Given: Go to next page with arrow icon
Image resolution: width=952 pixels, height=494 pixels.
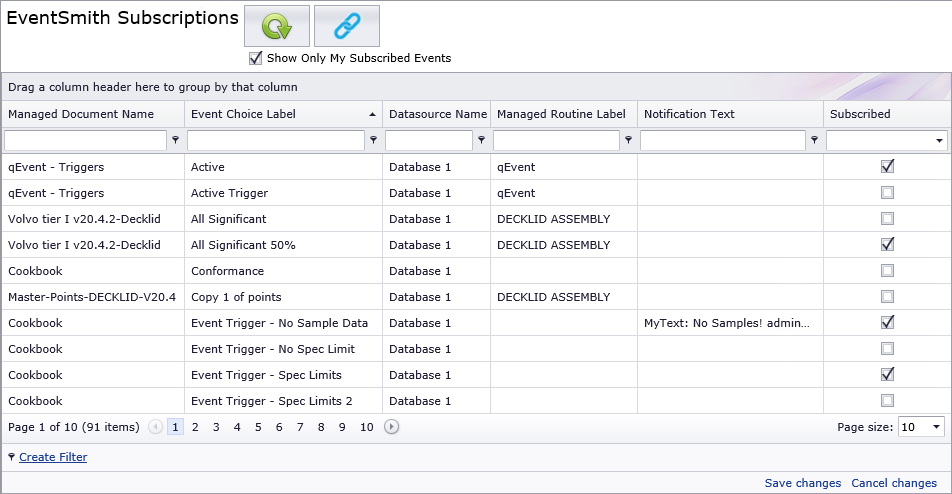Looking at the screenshot, I should coord(392,427).
